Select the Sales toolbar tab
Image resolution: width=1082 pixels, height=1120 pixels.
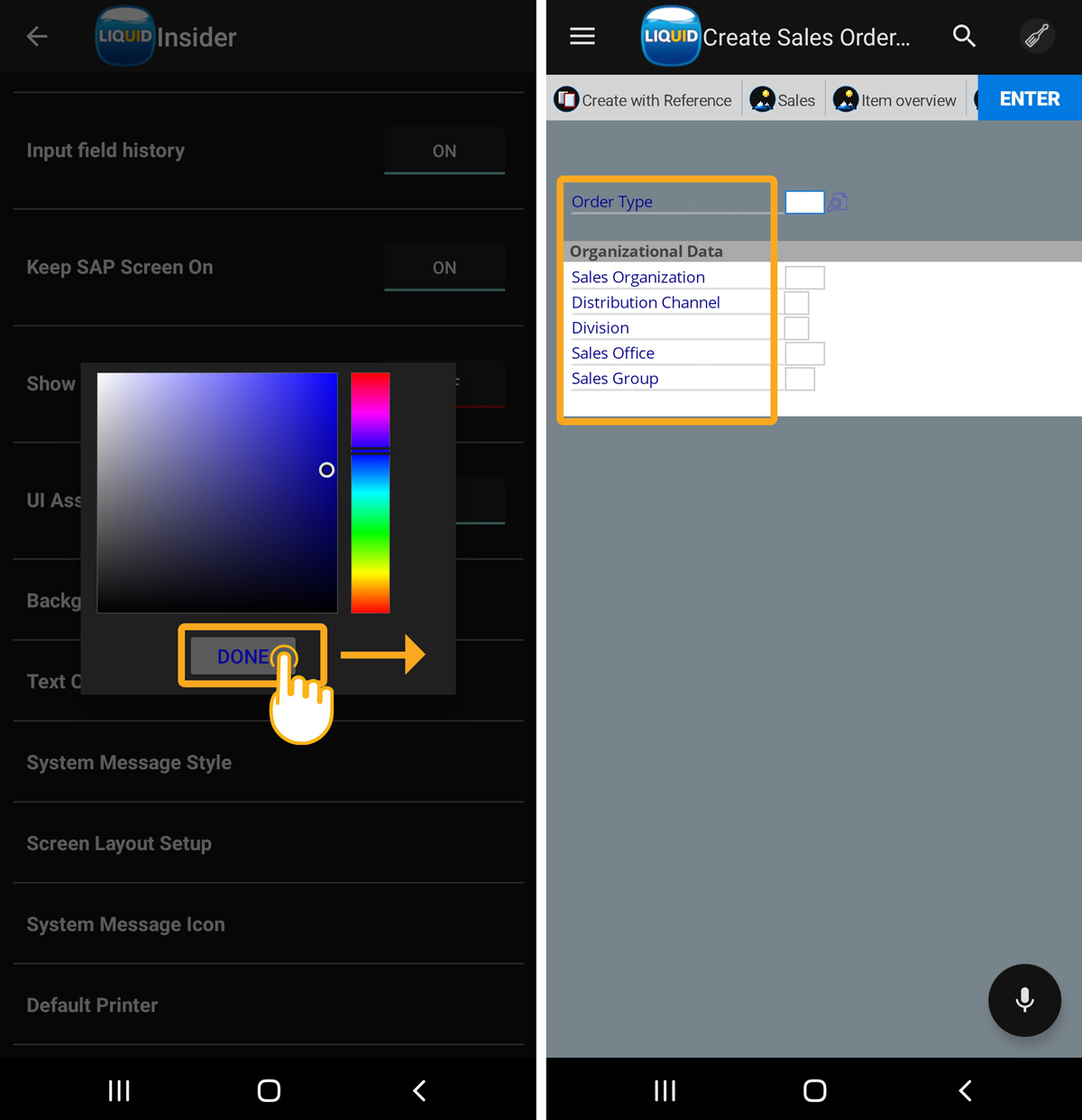tap(783, 100)
